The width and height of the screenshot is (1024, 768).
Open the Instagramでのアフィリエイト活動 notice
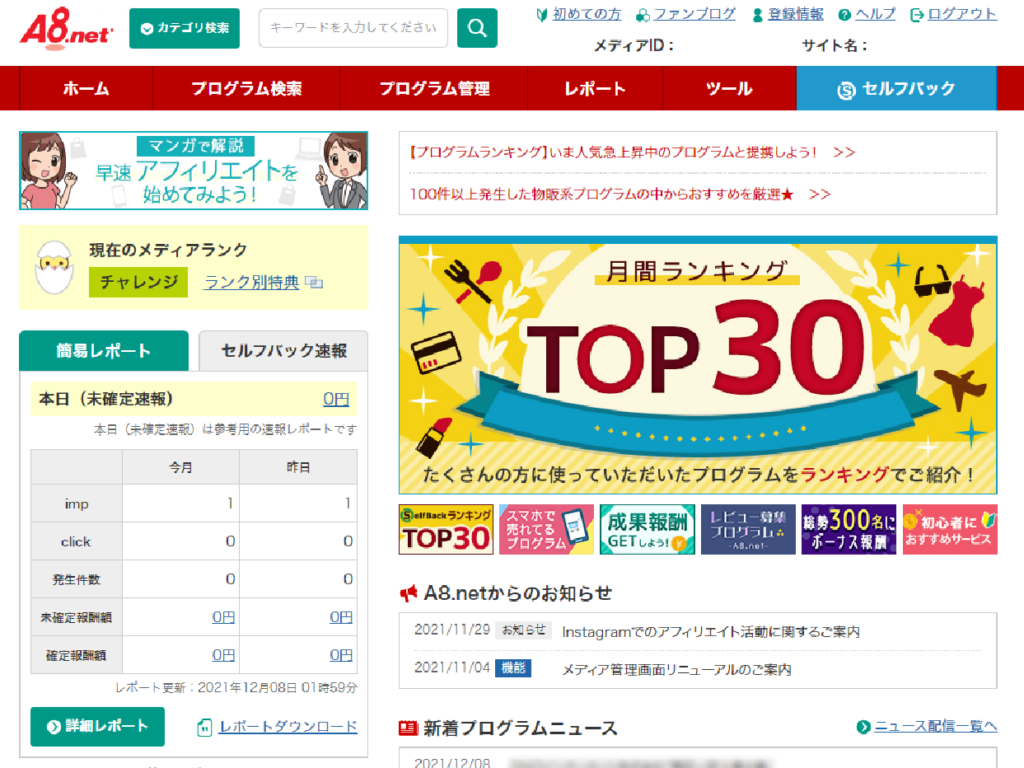(x=711, y=632)
